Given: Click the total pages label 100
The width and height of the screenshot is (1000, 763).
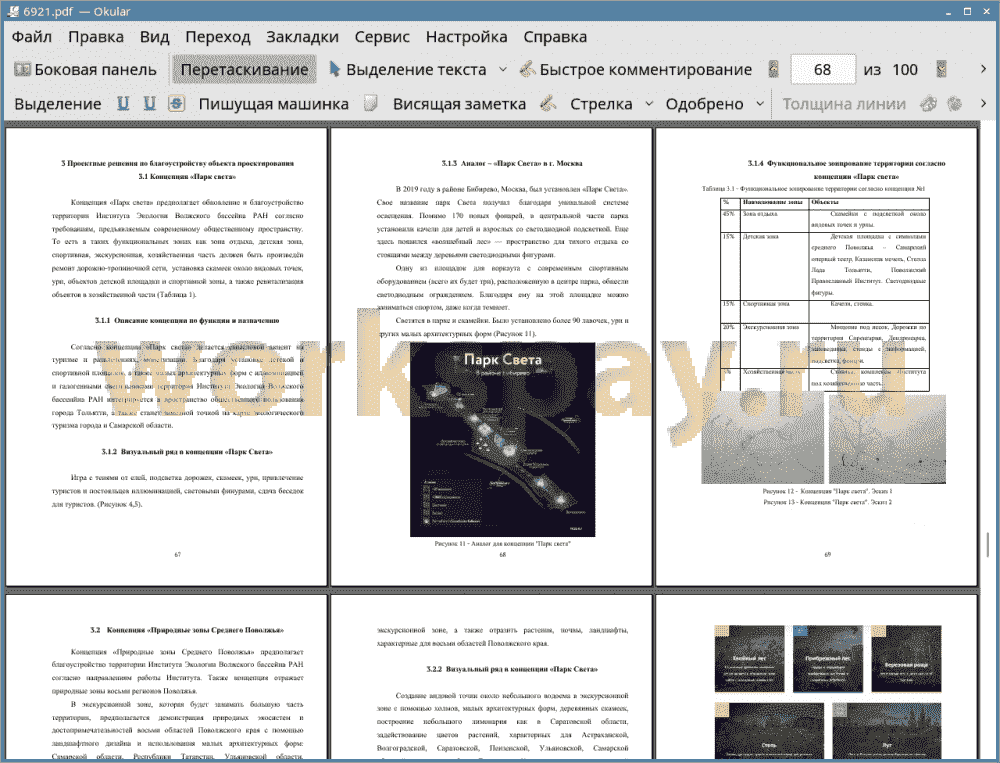Looking at the screenshot, I should 904,70.
